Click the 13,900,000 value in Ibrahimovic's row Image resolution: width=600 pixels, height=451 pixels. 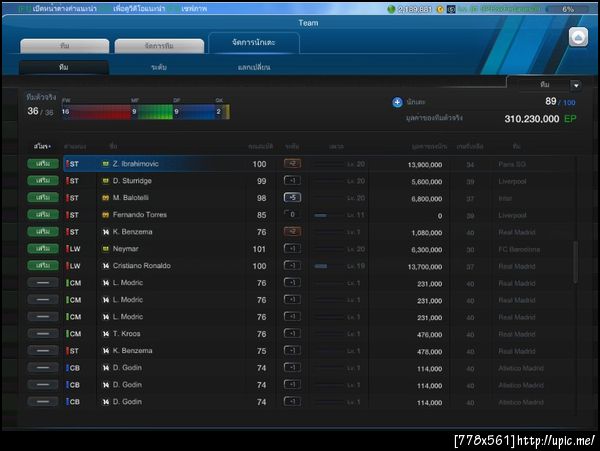click(x=425, y=165)
